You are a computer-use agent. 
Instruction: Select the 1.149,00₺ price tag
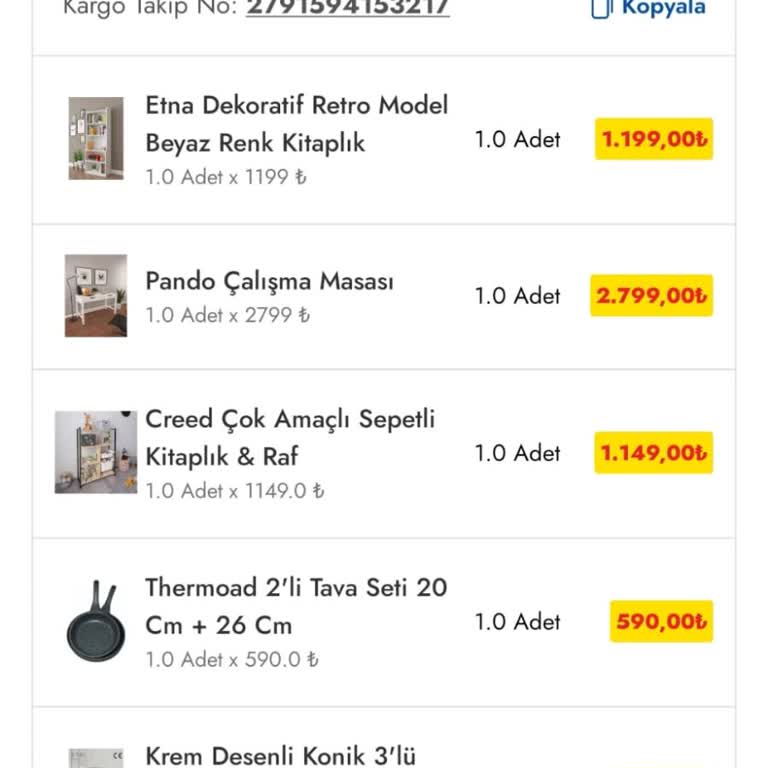click(x=654, y=453)
